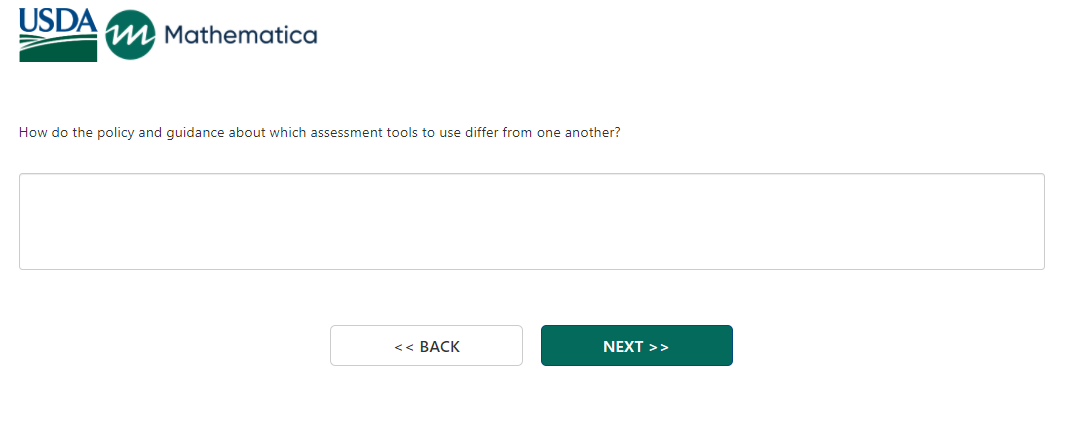1066x446 pixels.
Task: Click inside the answer text box
Action: (x=531, y=221)
